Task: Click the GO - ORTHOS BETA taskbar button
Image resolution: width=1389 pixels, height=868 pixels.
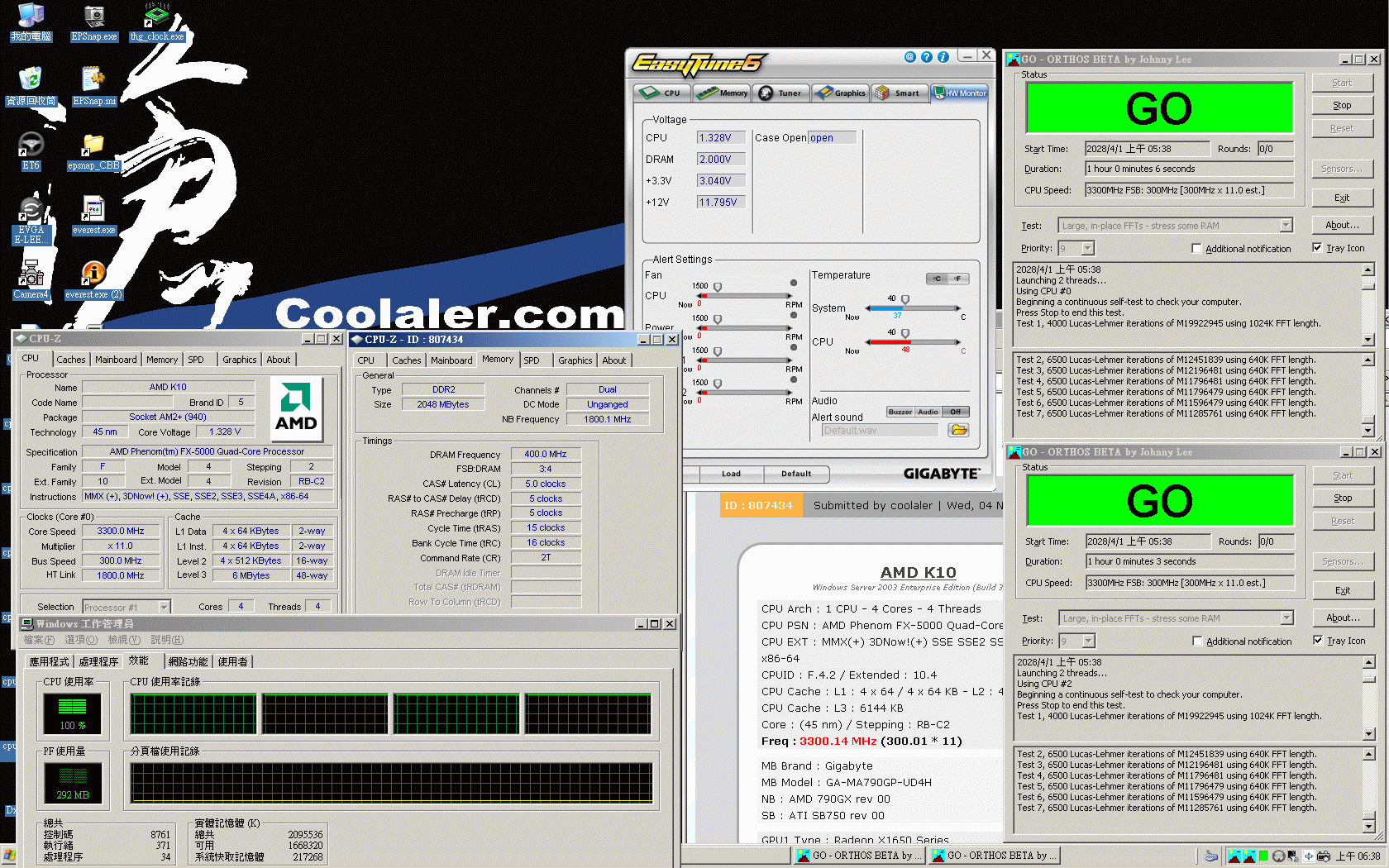Action: 858,856
